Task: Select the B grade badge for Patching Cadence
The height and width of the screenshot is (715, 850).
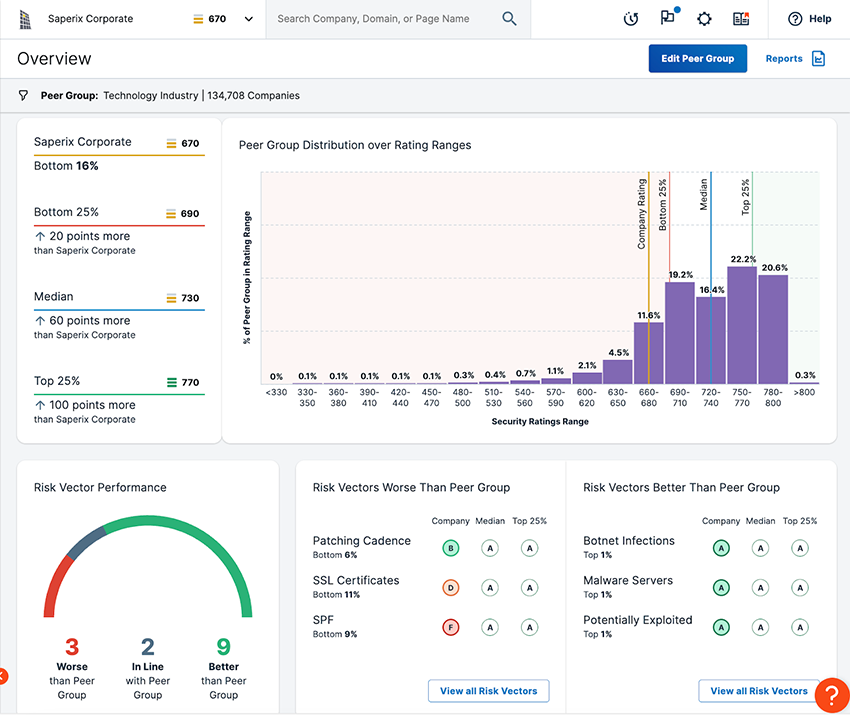Action: tap(450, 548)
